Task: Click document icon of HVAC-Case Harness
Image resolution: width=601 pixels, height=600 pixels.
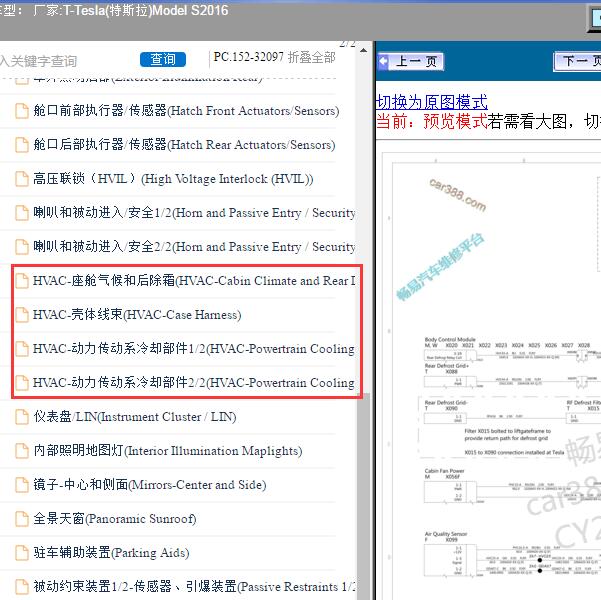Action: 22,315
